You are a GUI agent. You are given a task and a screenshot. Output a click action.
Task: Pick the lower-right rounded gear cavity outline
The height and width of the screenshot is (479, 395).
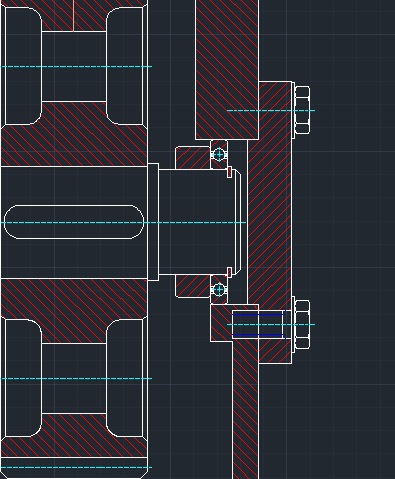(x=125, y=378)
